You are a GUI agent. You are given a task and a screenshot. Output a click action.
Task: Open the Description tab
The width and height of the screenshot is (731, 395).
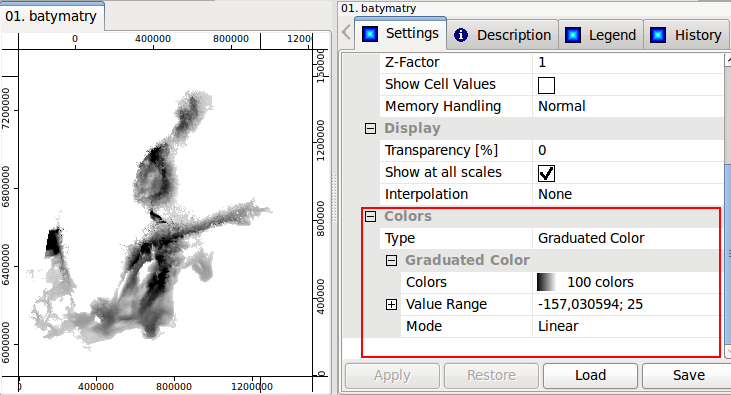tap(503, 35)
